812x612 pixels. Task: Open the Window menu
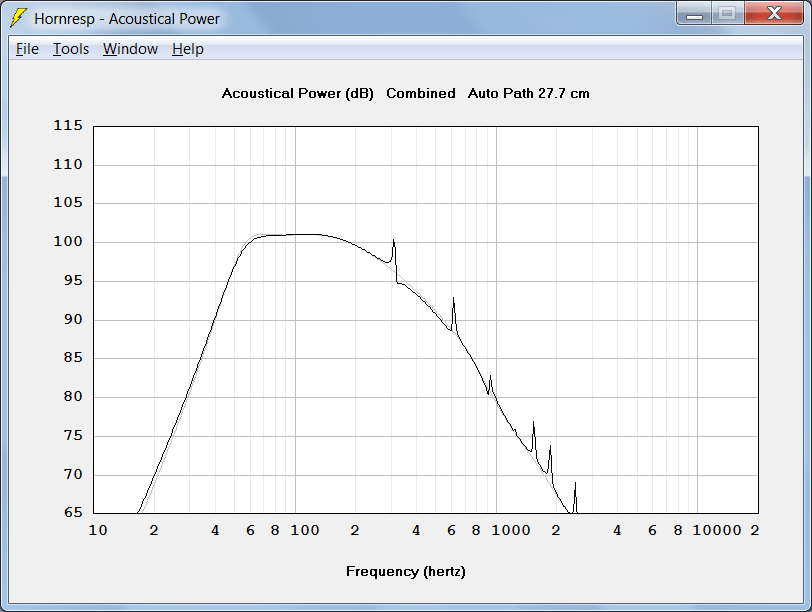click(130, 49)
